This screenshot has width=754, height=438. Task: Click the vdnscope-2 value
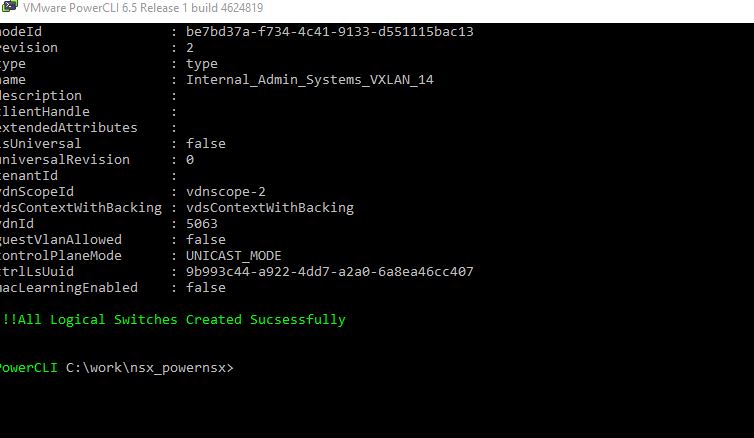pos(226,192)
